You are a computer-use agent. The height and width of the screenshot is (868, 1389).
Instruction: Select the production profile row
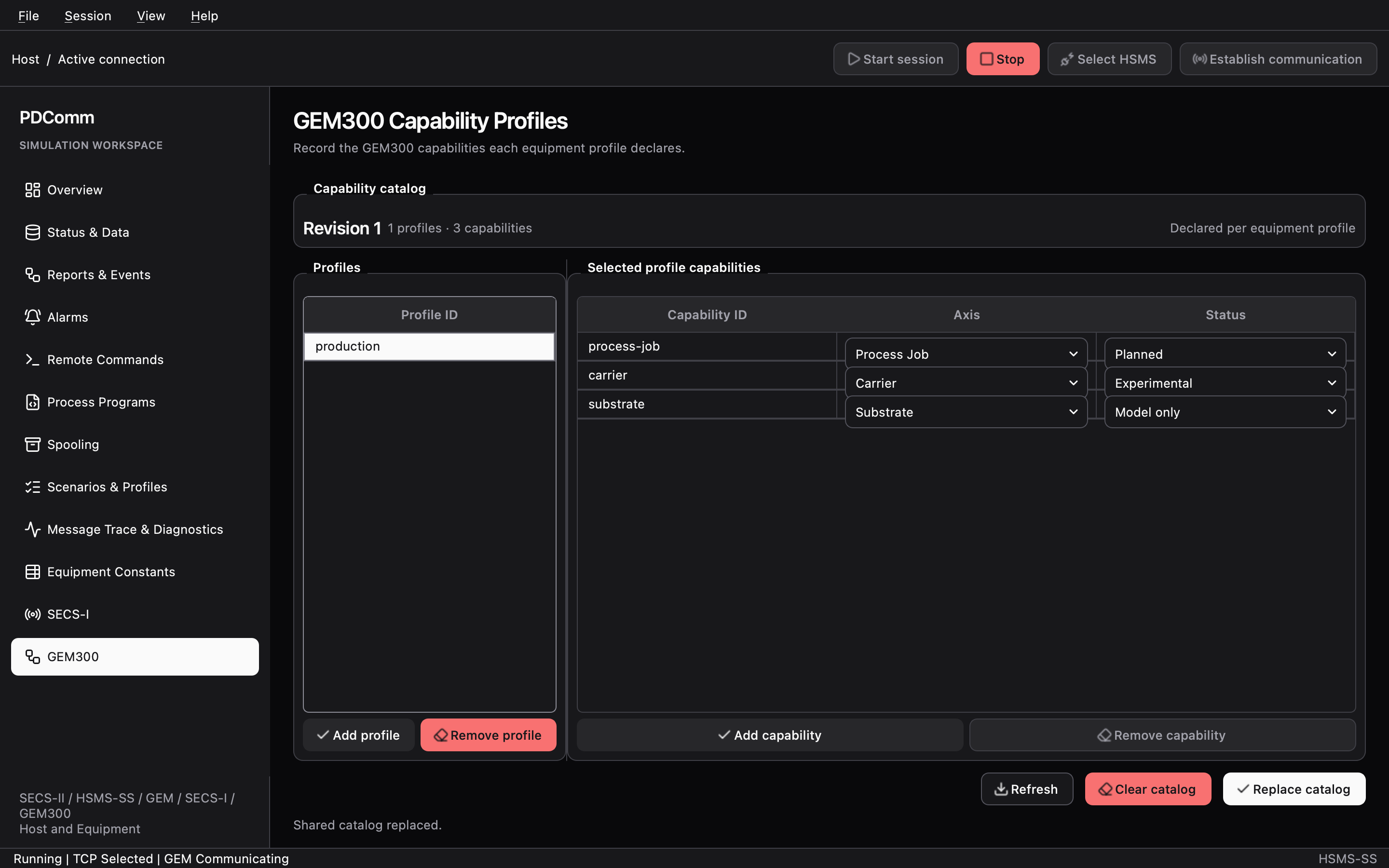[429, 347]
